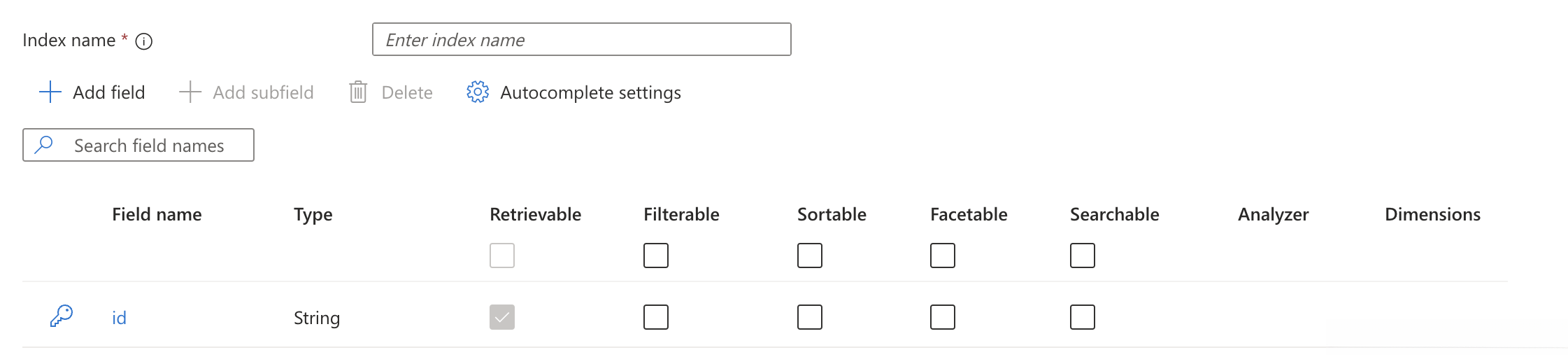The image size is (1568, 364).
Task: Click the Delete trash can icon
Action: pyautogui.click(x=358, y=92)
